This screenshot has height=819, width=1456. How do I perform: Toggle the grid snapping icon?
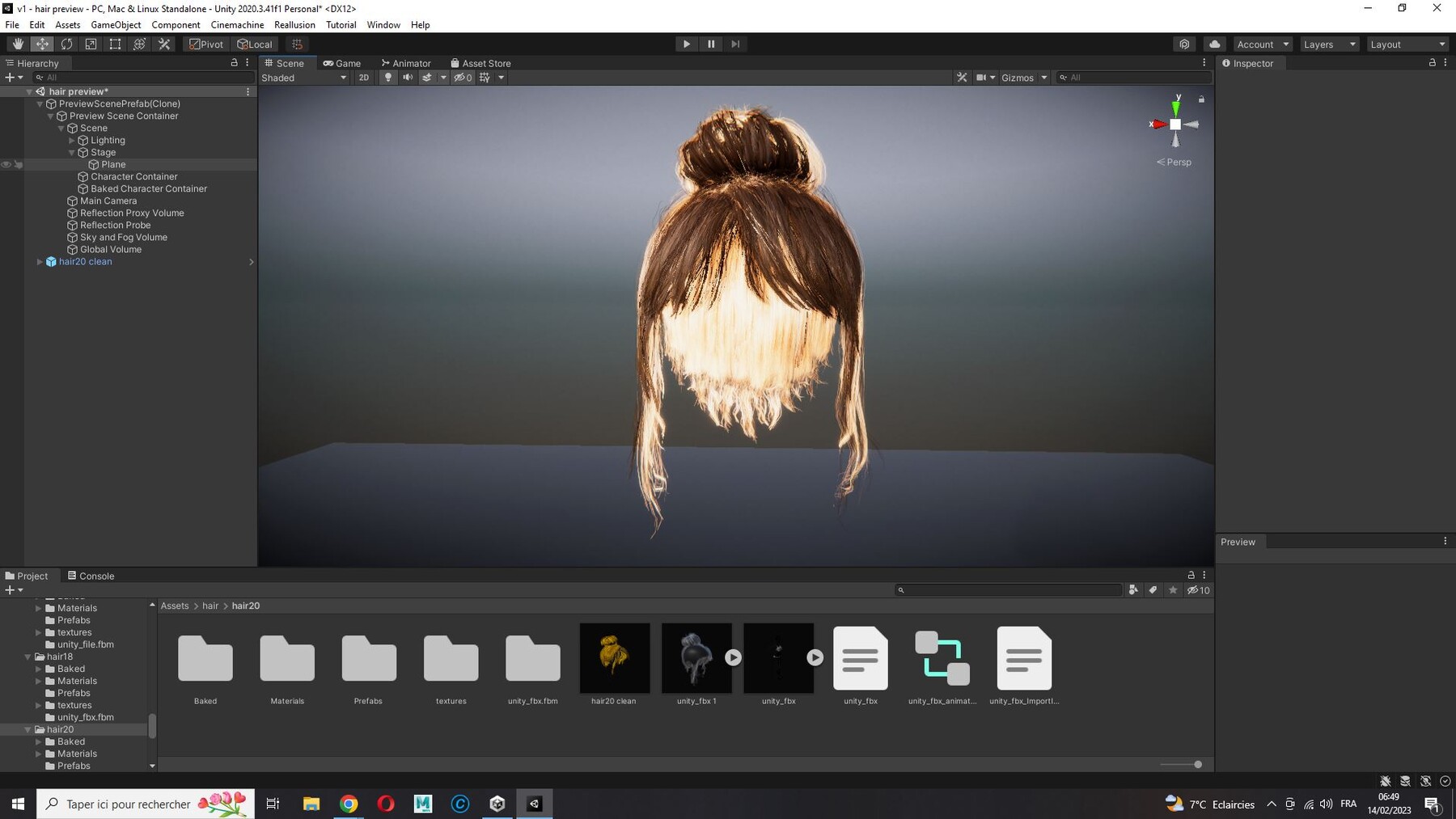click(297, 44)
